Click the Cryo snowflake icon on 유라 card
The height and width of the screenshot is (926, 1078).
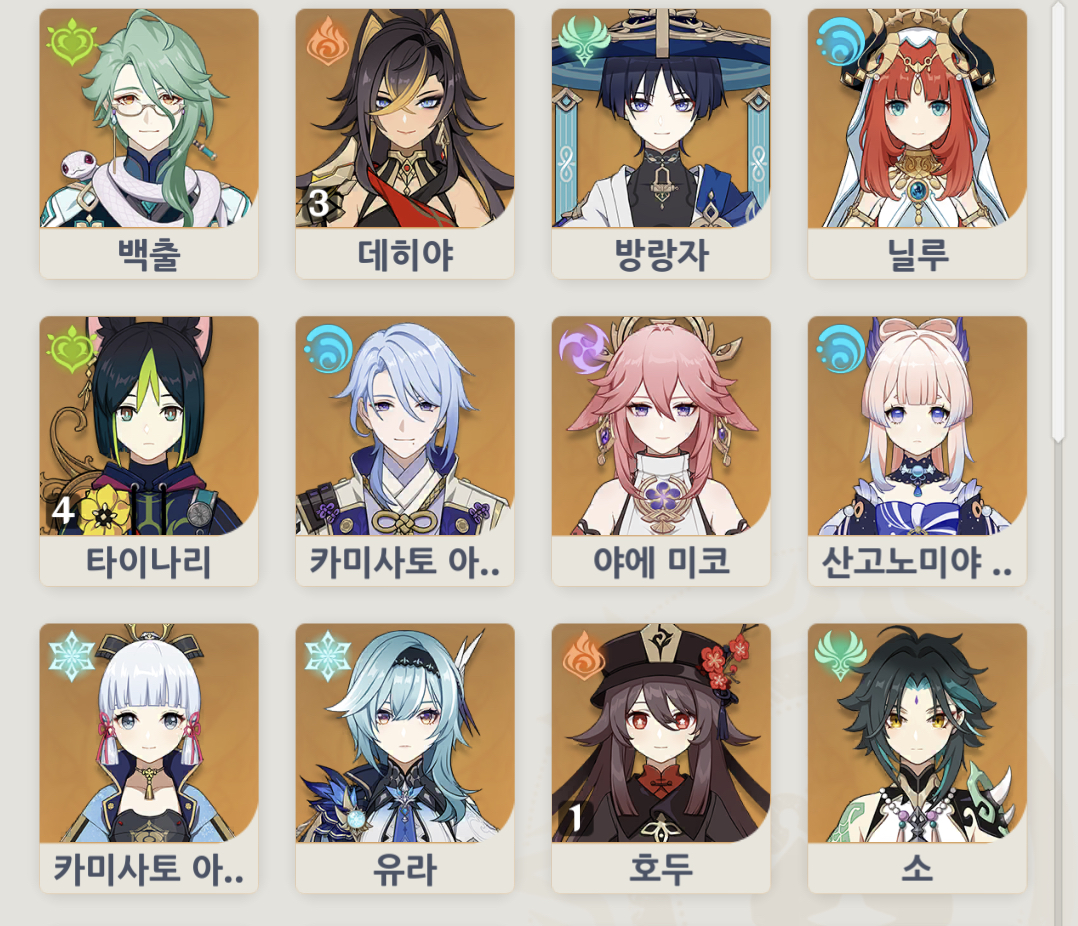[327, 656]
